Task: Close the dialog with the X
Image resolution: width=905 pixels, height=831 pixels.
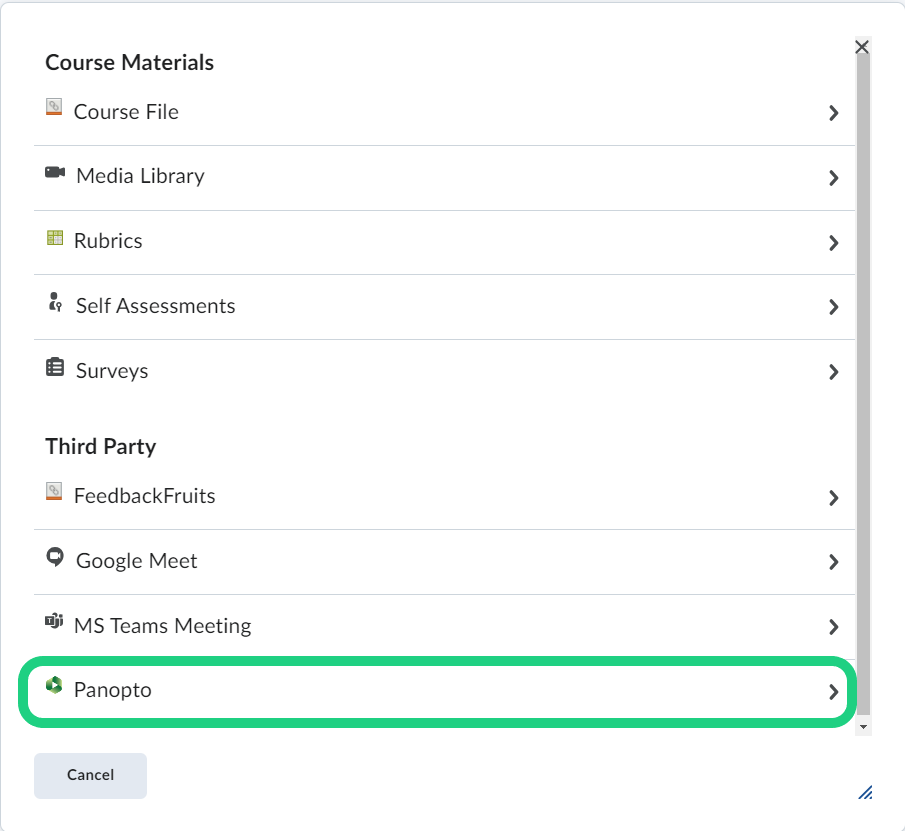Action: tap(862, 47)
